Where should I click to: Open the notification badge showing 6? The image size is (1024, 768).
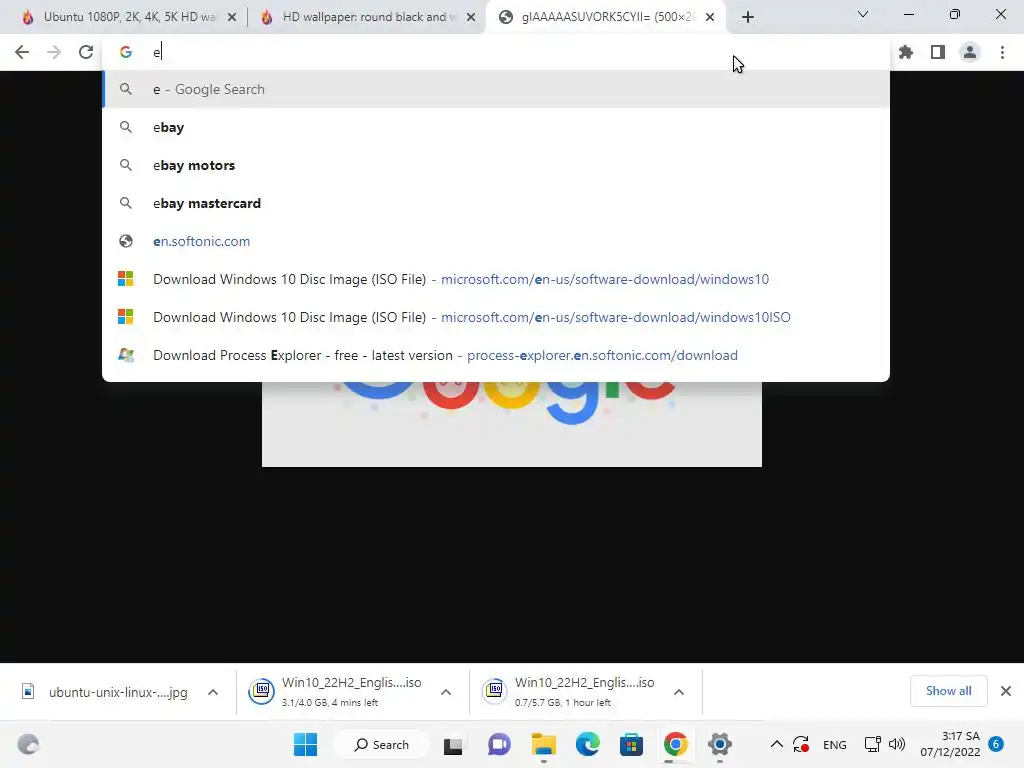point(996,744)
